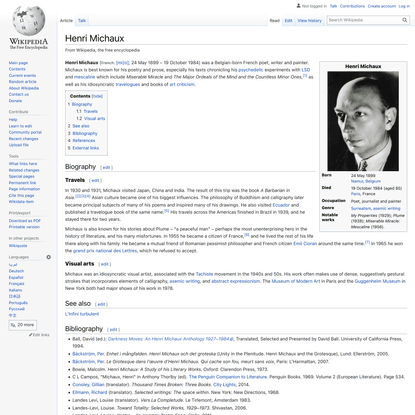This screenshot has width=415, height=415.
Task: Open Henri Michaux portrait photo in infobox
Action: tap(363, 121)
